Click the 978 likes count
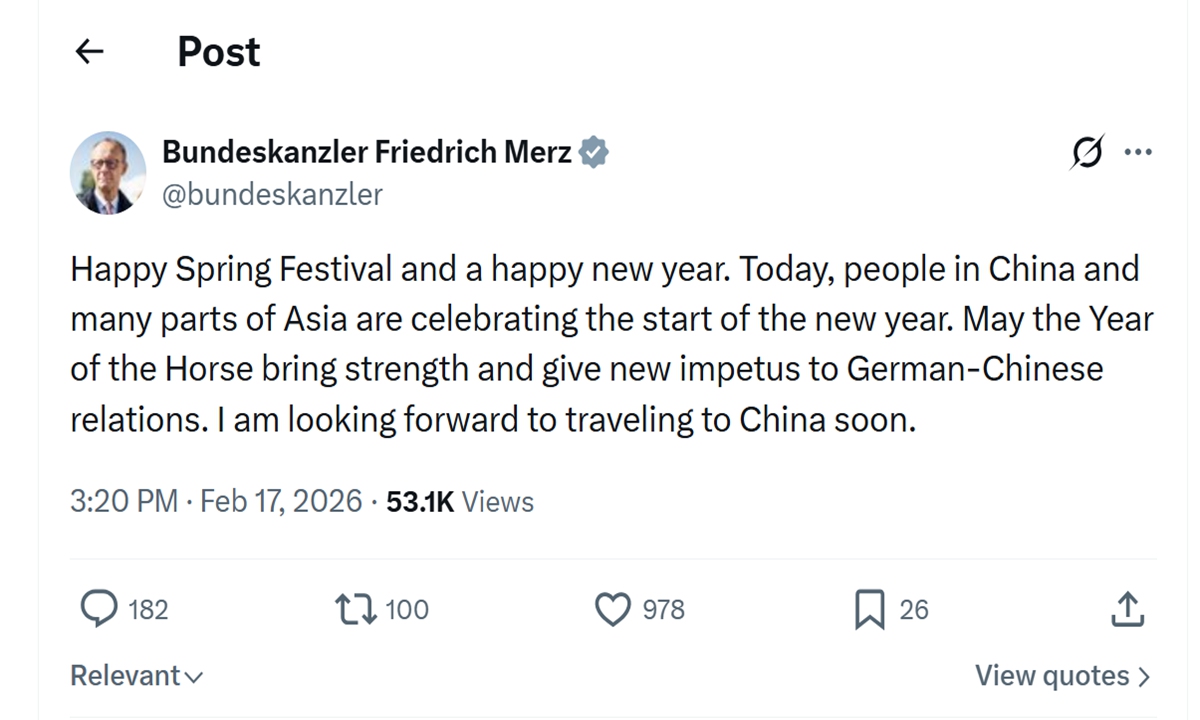 [x=665, y=608]
